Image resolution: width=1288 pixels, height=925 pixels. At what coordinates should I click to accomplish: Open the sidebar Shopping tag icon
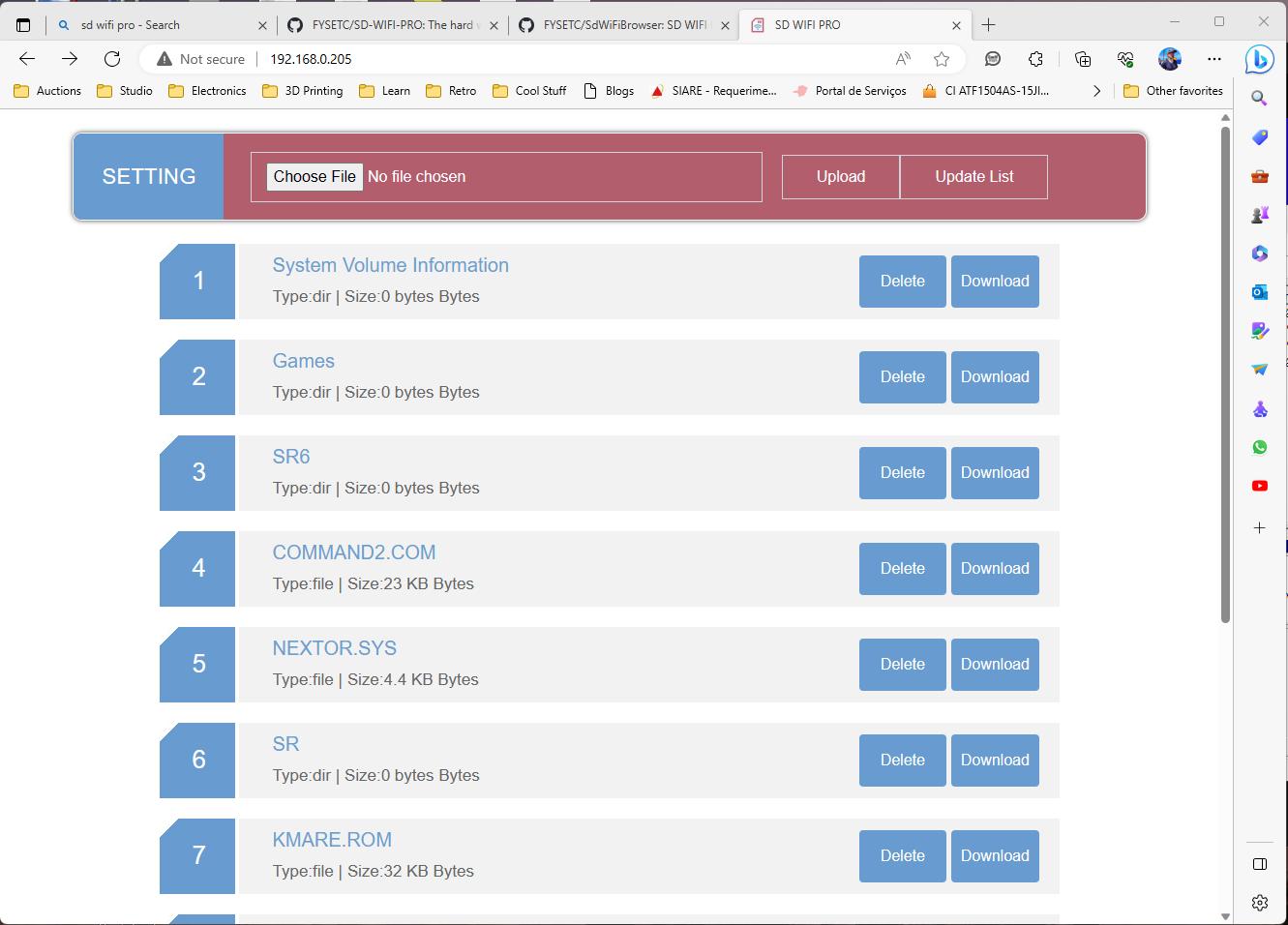click(x=1259, y=137)
